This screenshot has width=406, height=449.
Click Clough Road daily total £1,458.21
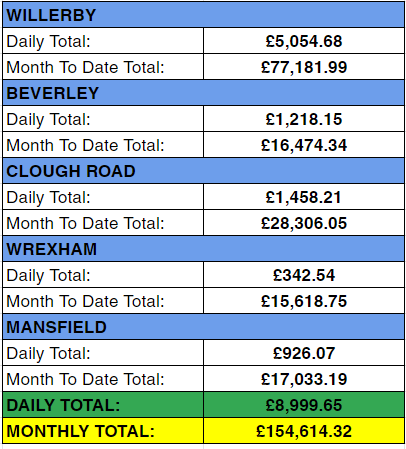[x=304, y=197]
